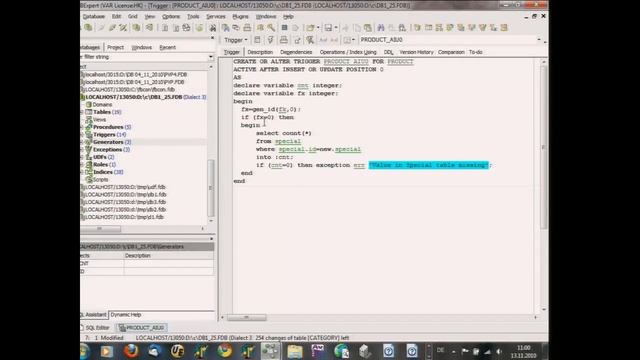Open the Database menu
The height and width of the screenshot is (360, 640).
tap(94, 16)
